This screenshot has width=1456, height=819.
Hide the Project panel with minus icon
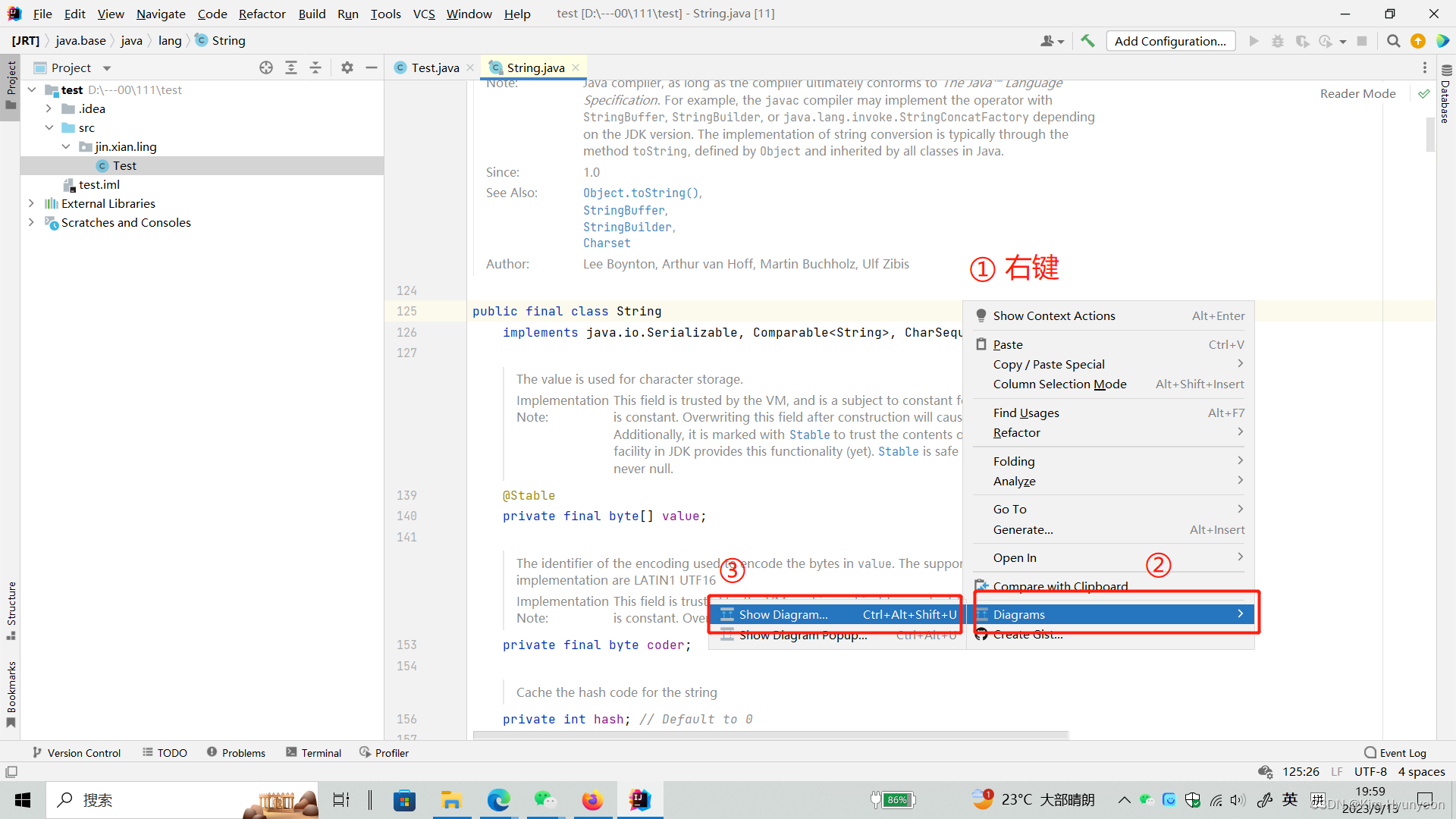[372, 67]
